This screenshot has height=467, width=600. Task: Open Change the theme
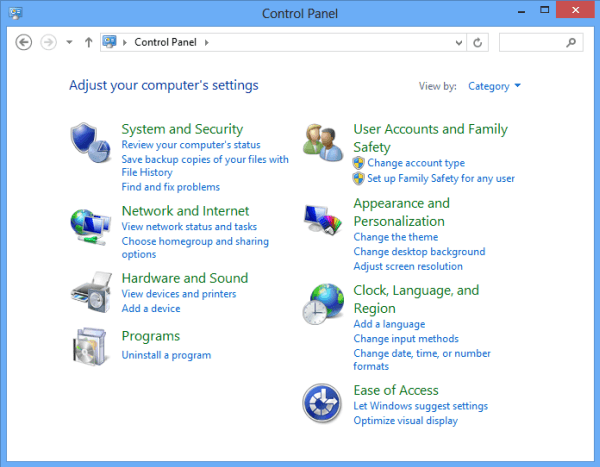pos(396,237)
